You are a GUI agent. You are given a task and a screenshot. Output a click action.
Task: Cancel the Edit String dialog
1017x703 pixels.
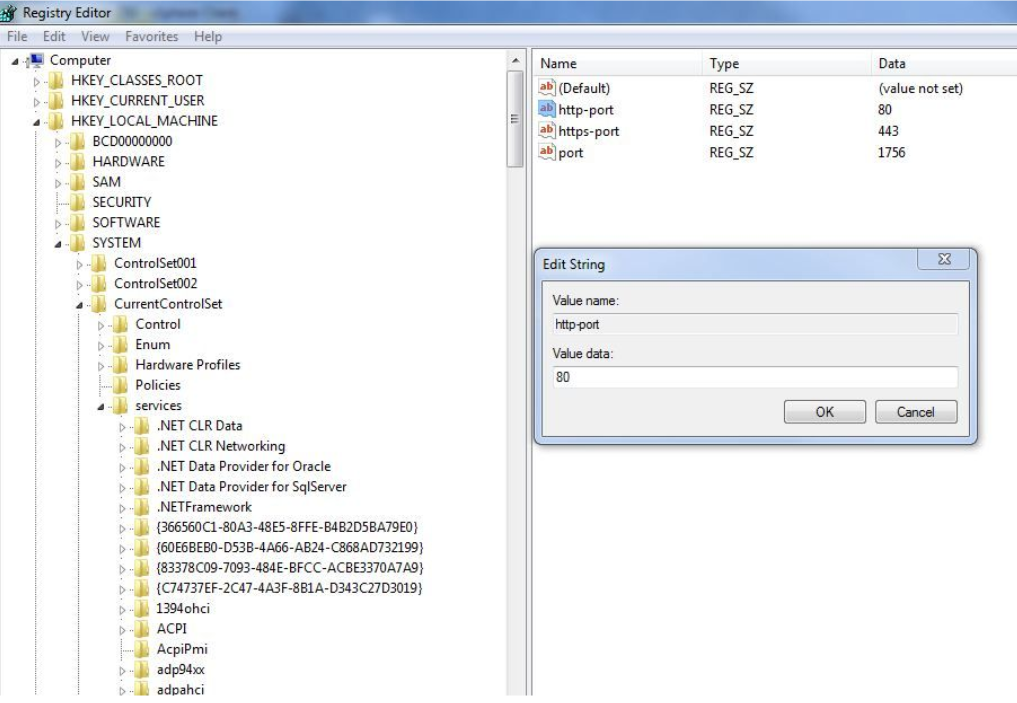tap(916, 411)
